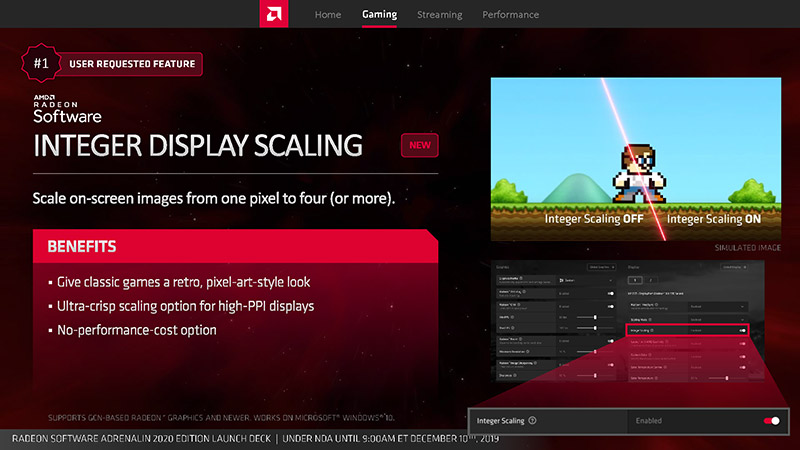Click the NEW badge beside the title
The image size is (800, 450).
419,145
